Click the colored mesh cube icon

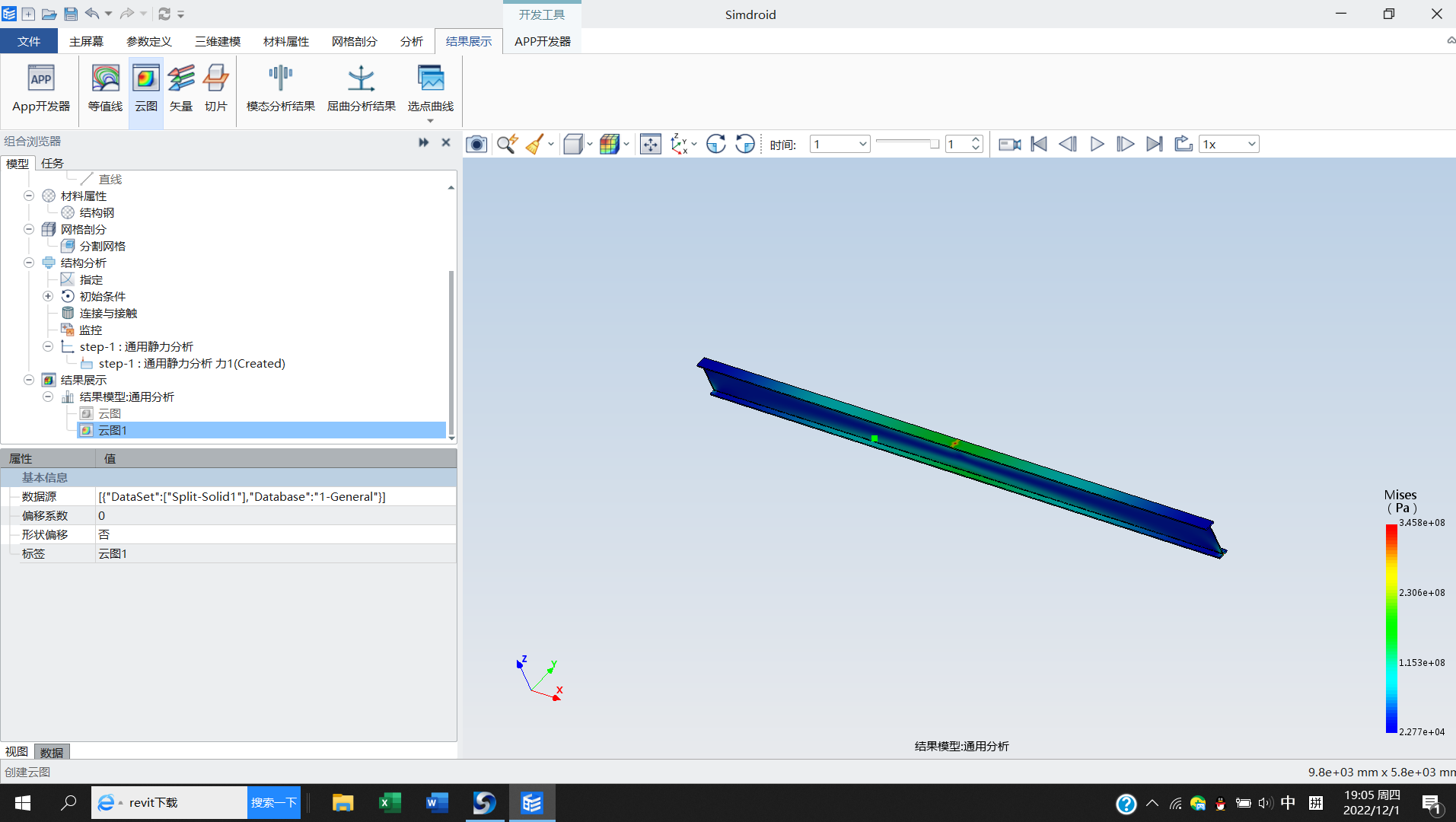coord(609,144)
